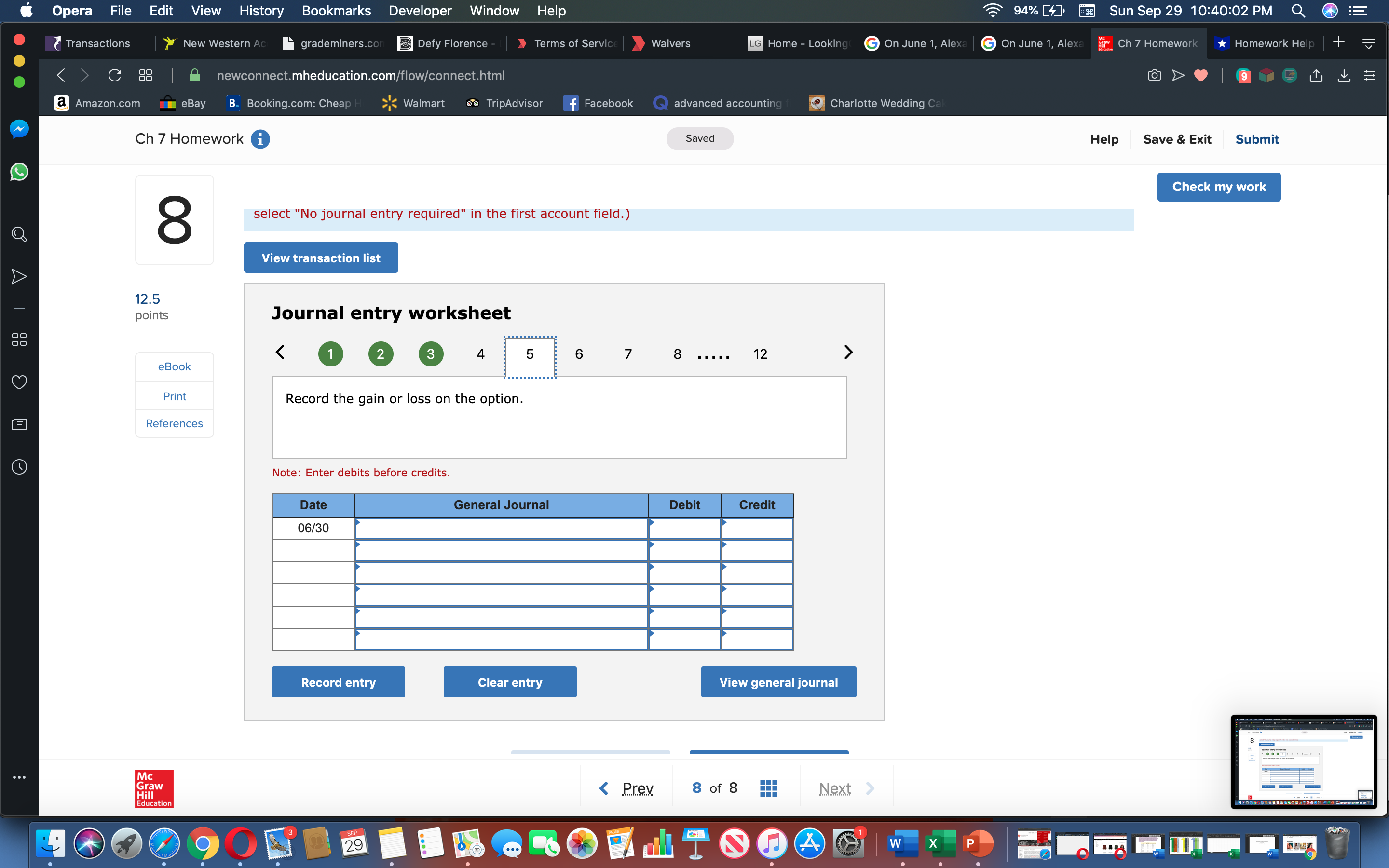
Task: Go back with worksheet left chevron
Action: [x=280, y=352]
